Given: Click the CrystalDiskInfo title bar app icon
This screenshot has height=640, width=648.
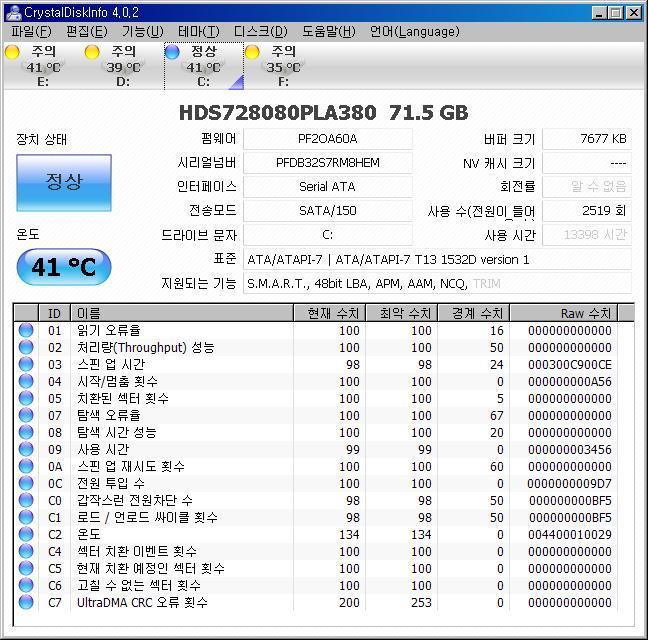Looking at the screenshot, I should pos(14,12).
